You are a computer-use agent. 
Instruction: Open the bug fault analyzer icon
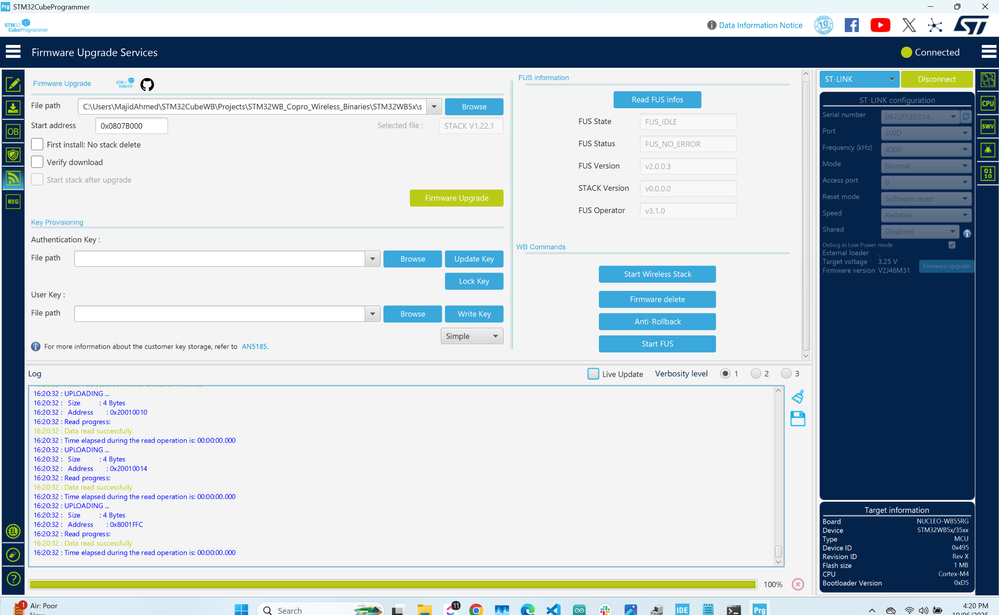pos(988,150)
